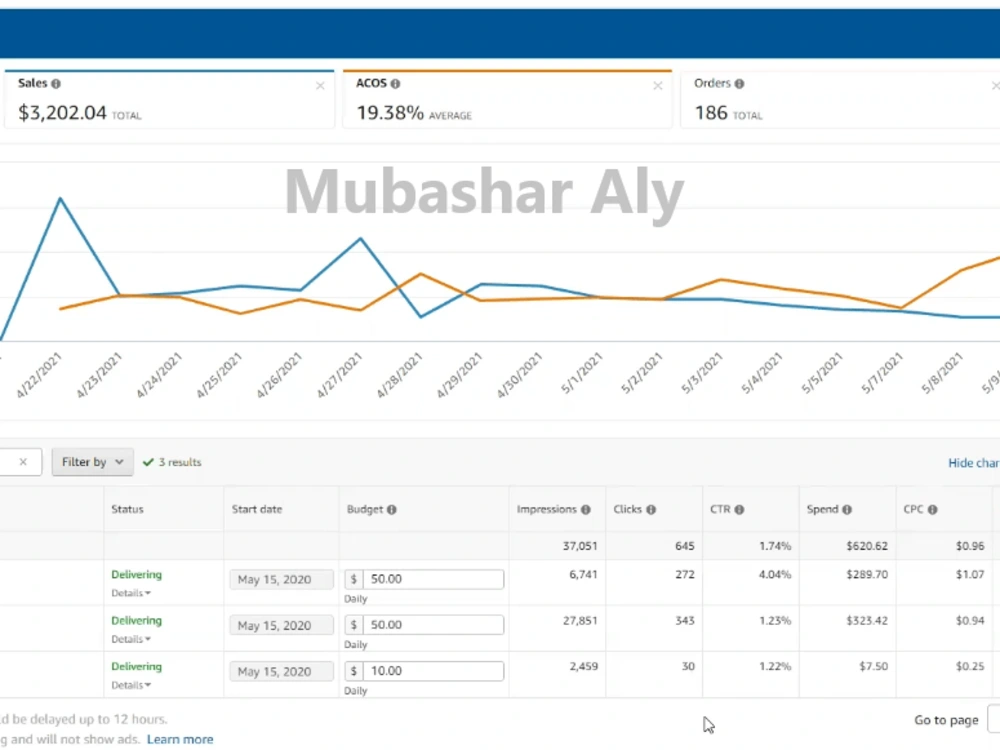Click the 3 results indicator
1000x750 pixels.
(172, 462)
